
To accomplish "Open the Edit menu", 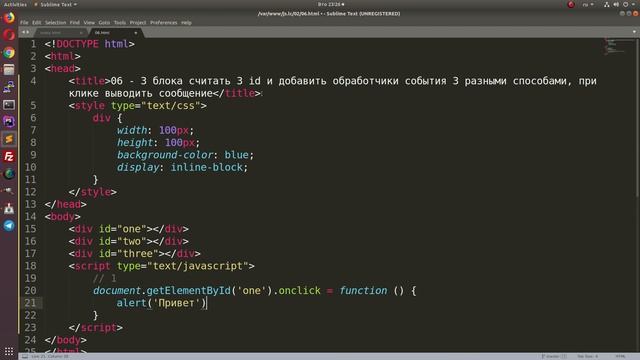I will 37,22.
